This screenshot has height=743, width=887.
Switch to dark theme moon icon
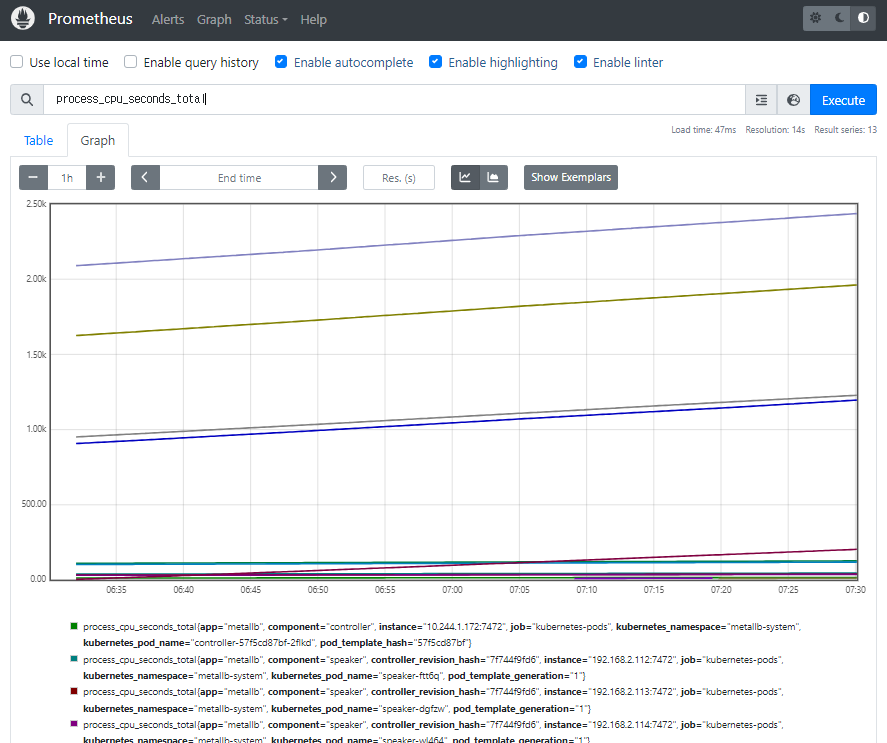coord(839,18)
